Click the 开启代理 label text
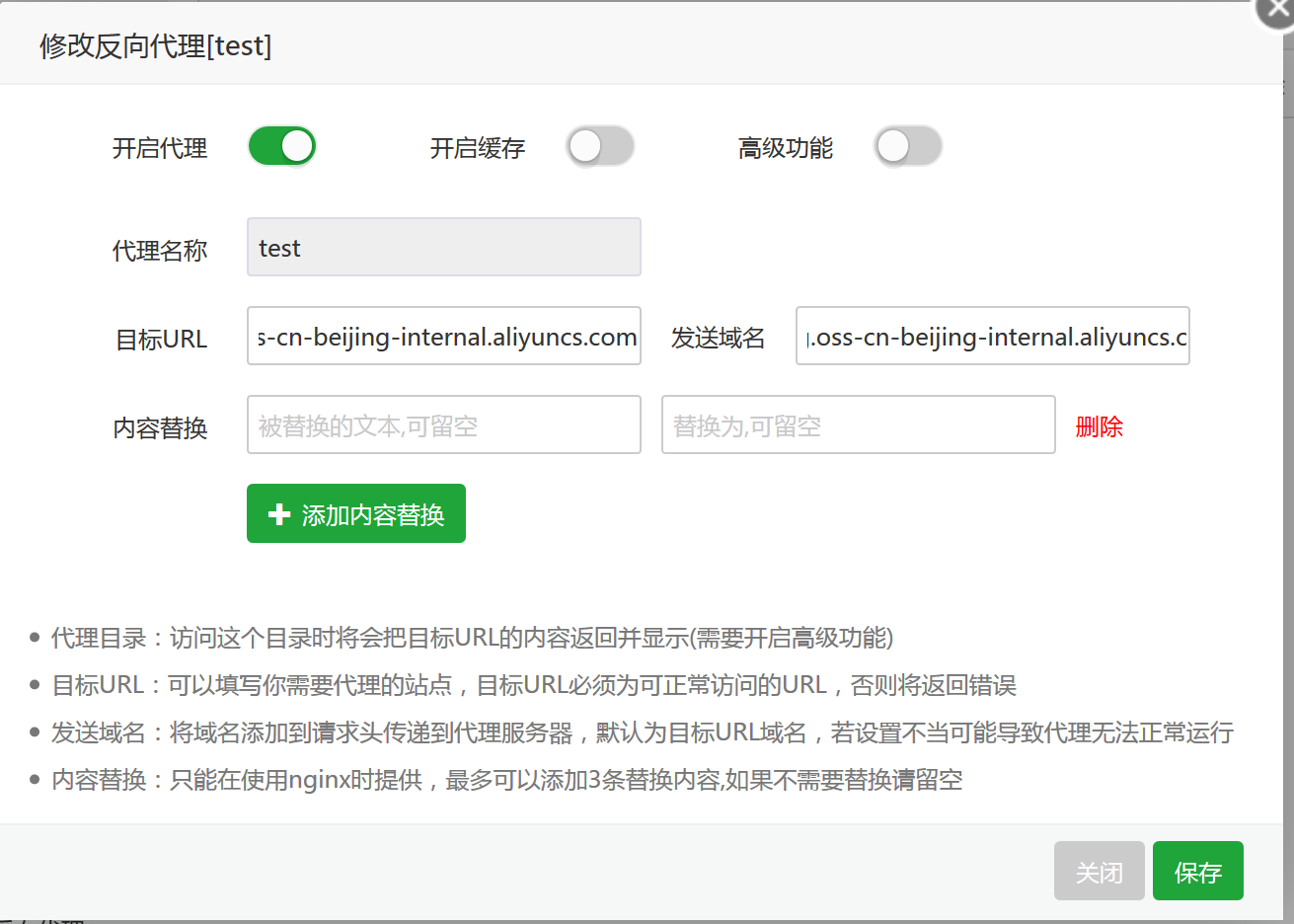This screenshot has width=1294, height=924. point(160,148)
